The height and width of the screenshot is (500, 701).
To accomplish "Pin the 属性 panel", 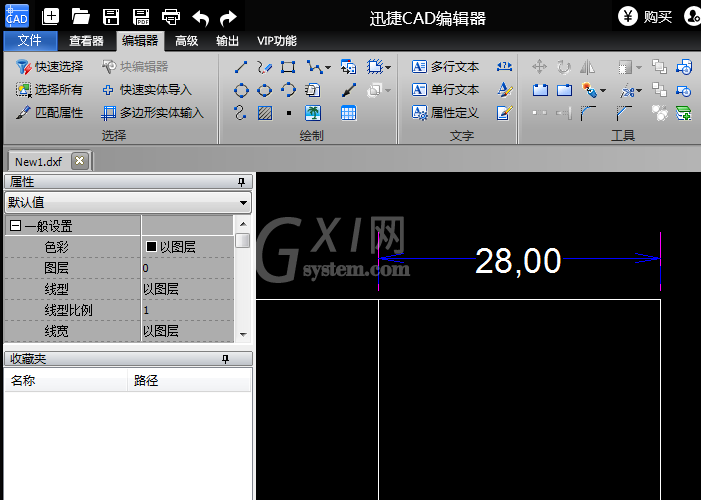I will click(x=241, y=182).
